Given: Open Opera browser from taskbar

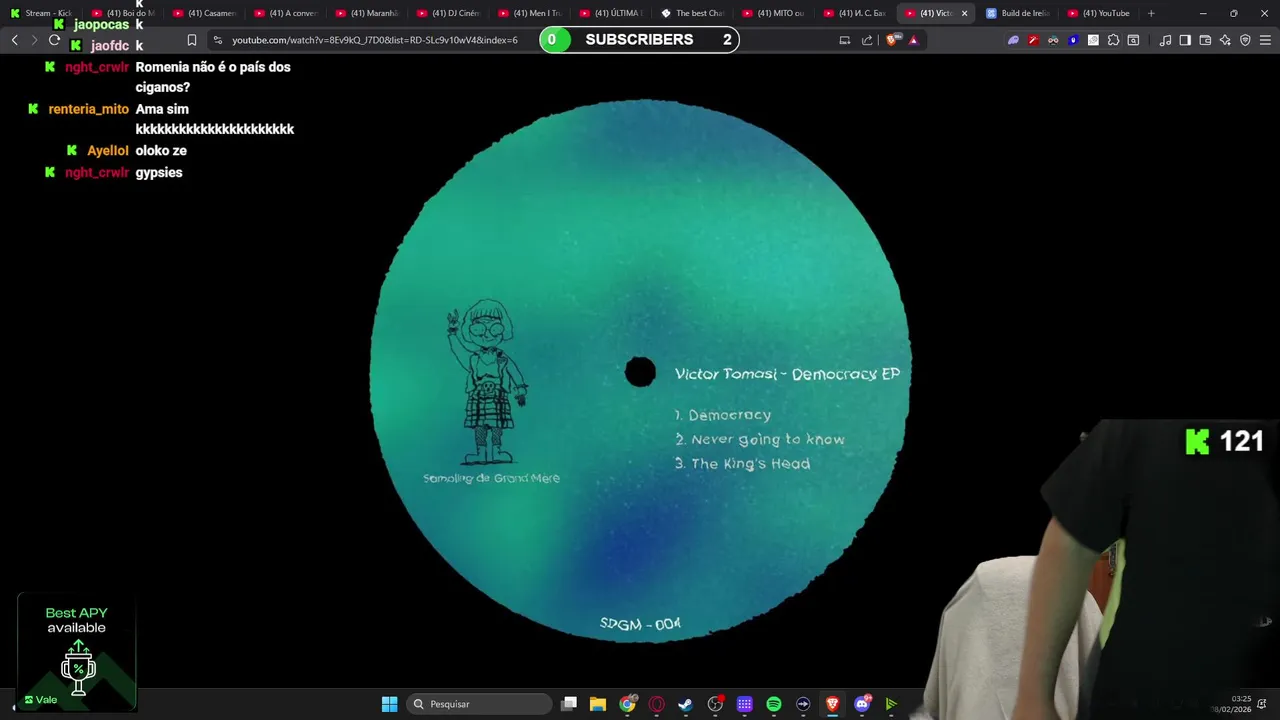Looking at the screenshot, I should point(657,704).
